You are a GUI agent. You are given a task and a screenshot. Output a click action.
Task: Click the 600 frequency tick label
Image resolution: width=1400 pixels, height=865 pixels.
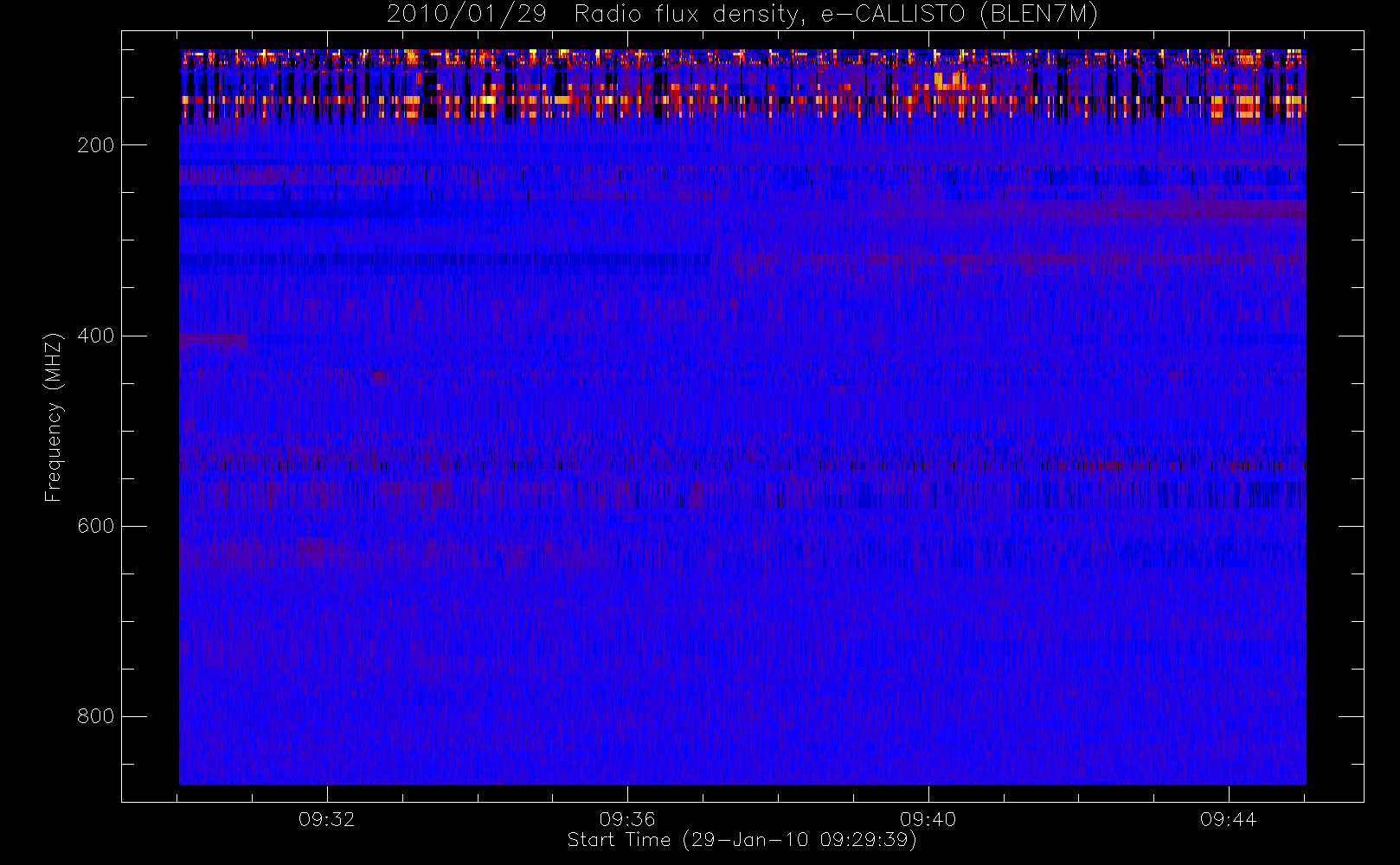pyautogui.click(x=96, y=526)
